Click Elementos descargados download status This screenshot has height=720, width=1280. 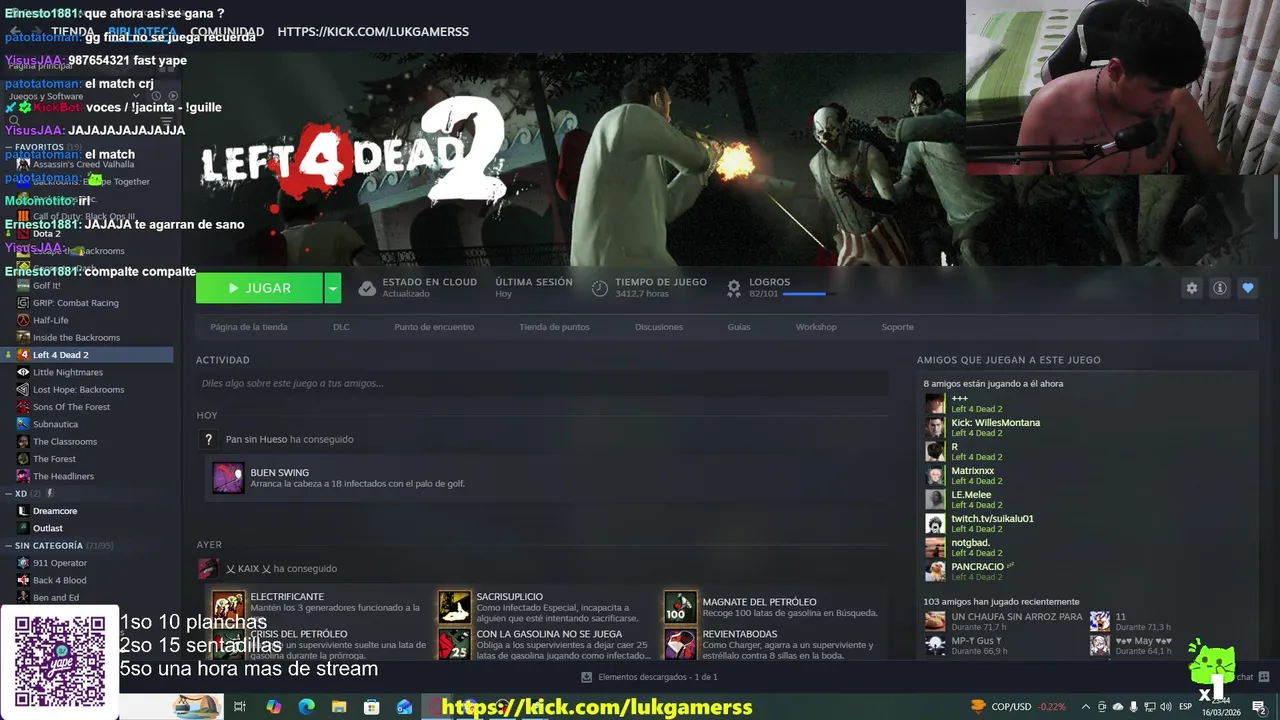[x=649, y=677]
